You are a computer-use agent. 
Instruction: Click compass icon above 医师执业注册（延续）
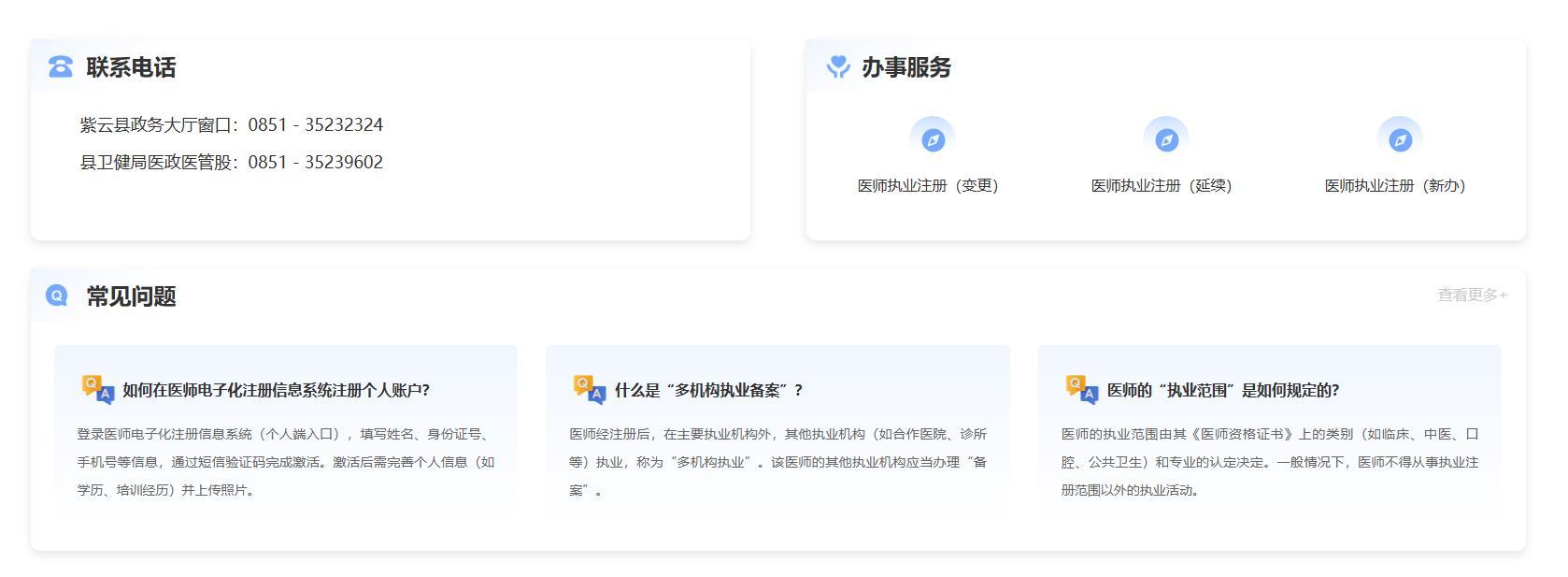pos(1165,140)
